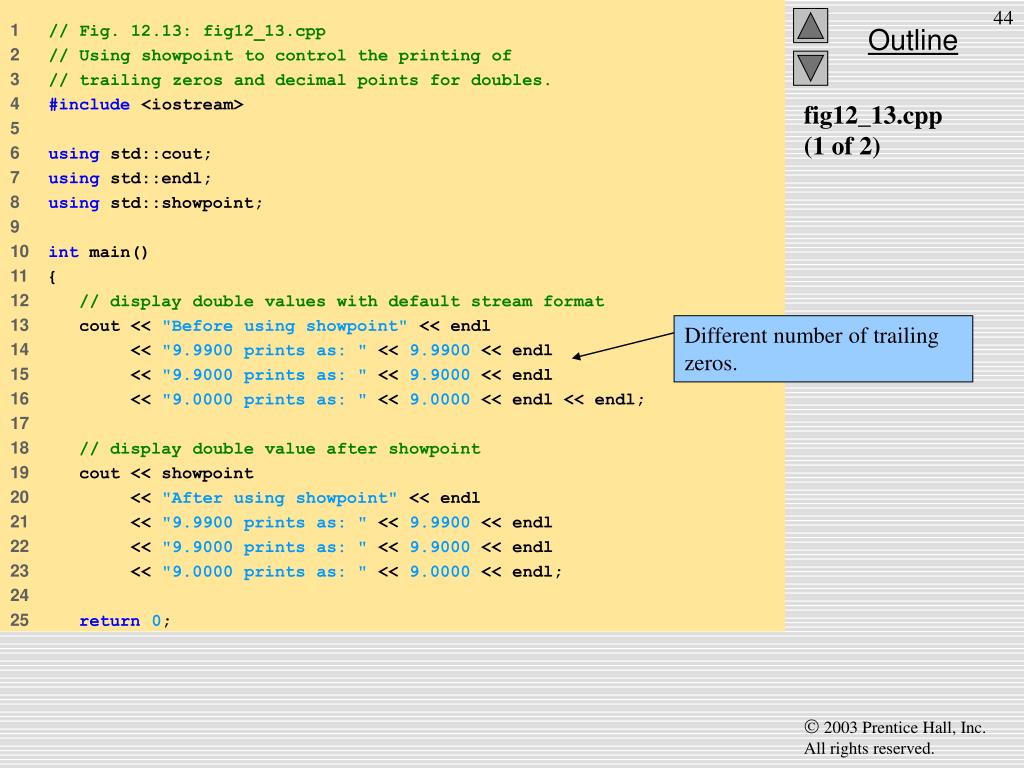Click the 'cout << showpoint' line
Screen dimensions: 1024x768
tap(166, 473)
